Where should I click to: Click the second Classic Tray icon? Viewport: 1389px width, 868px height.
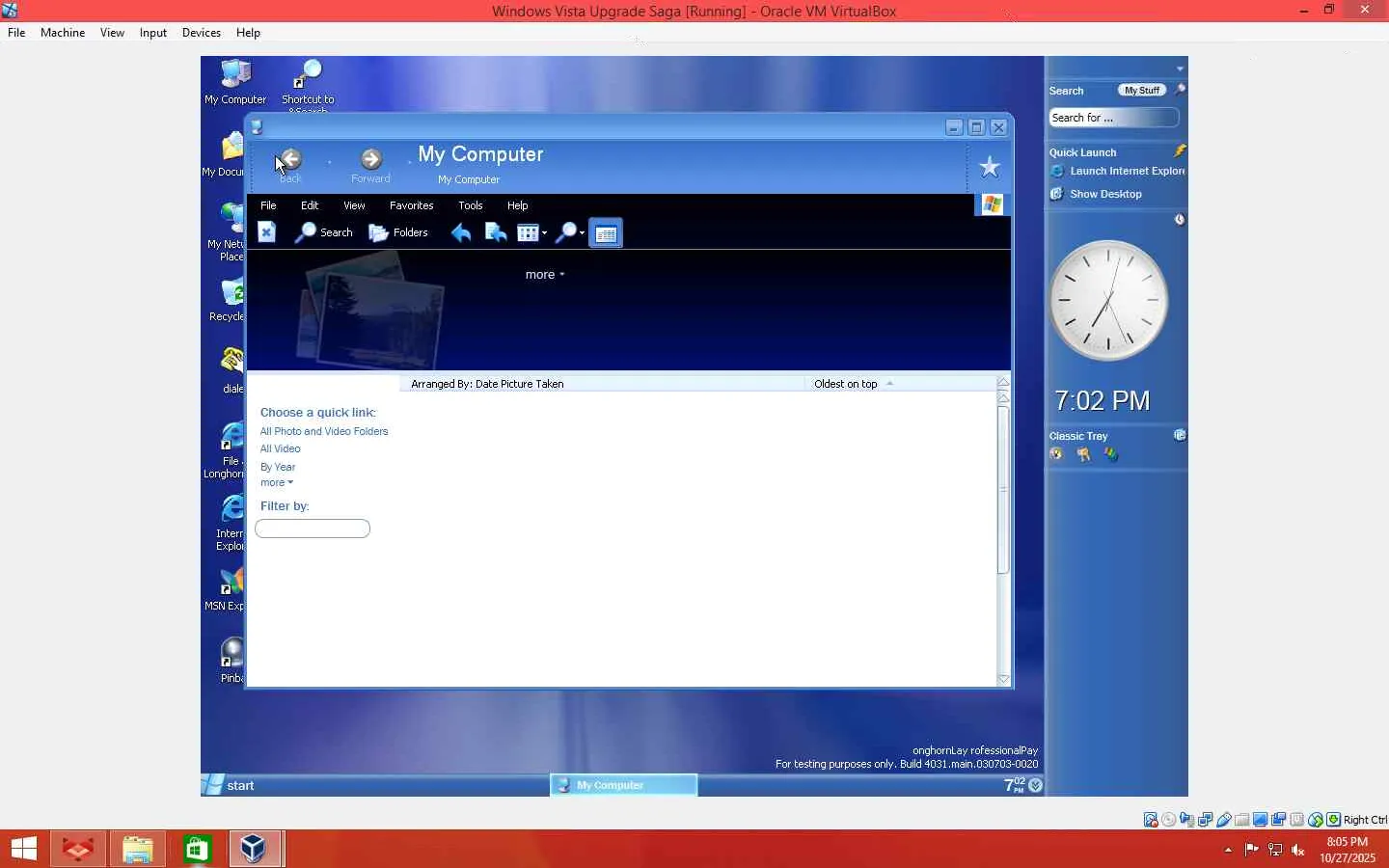pos(1084,454)
